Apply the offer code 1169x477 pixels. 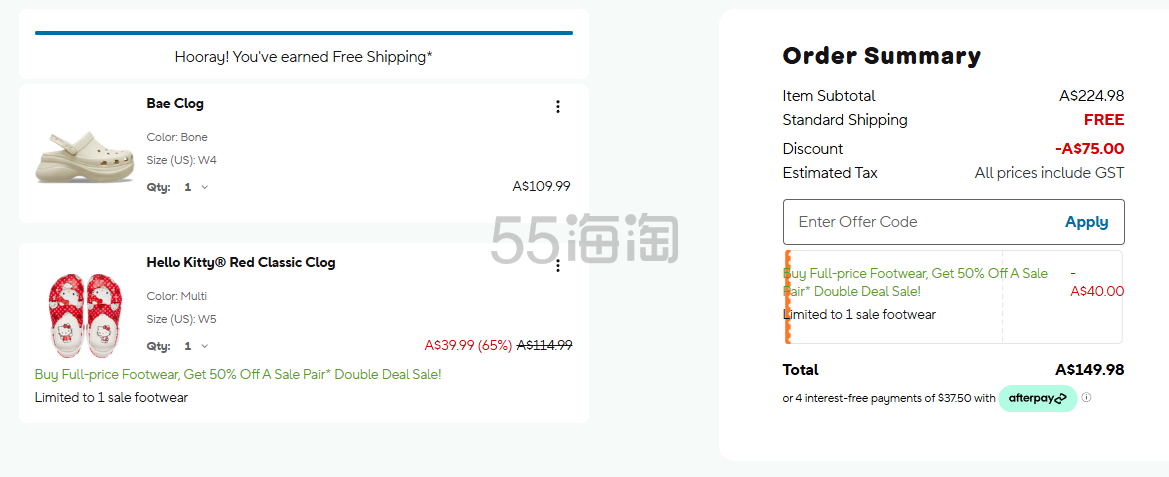pos(1086,222)
